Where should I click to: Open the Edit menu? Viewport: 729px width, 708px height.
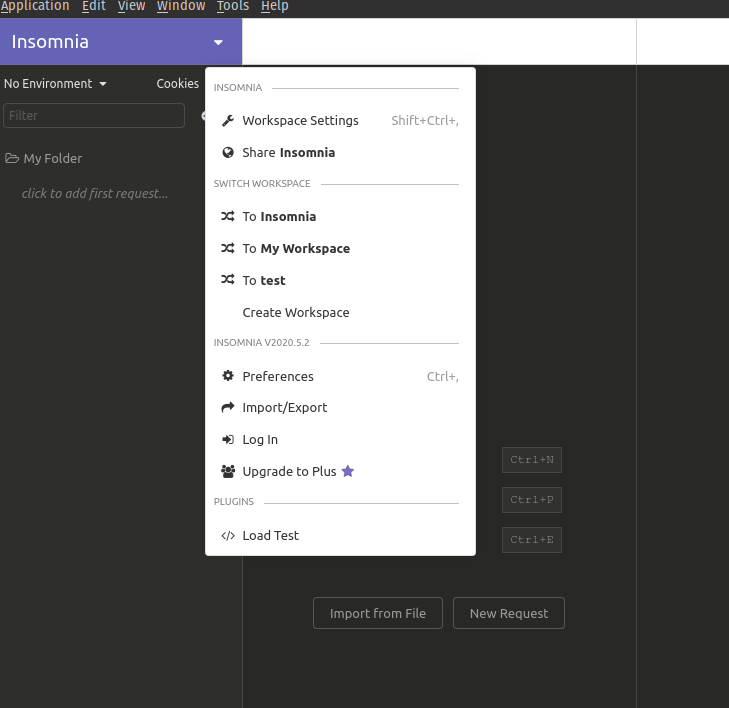pos(94,6)
